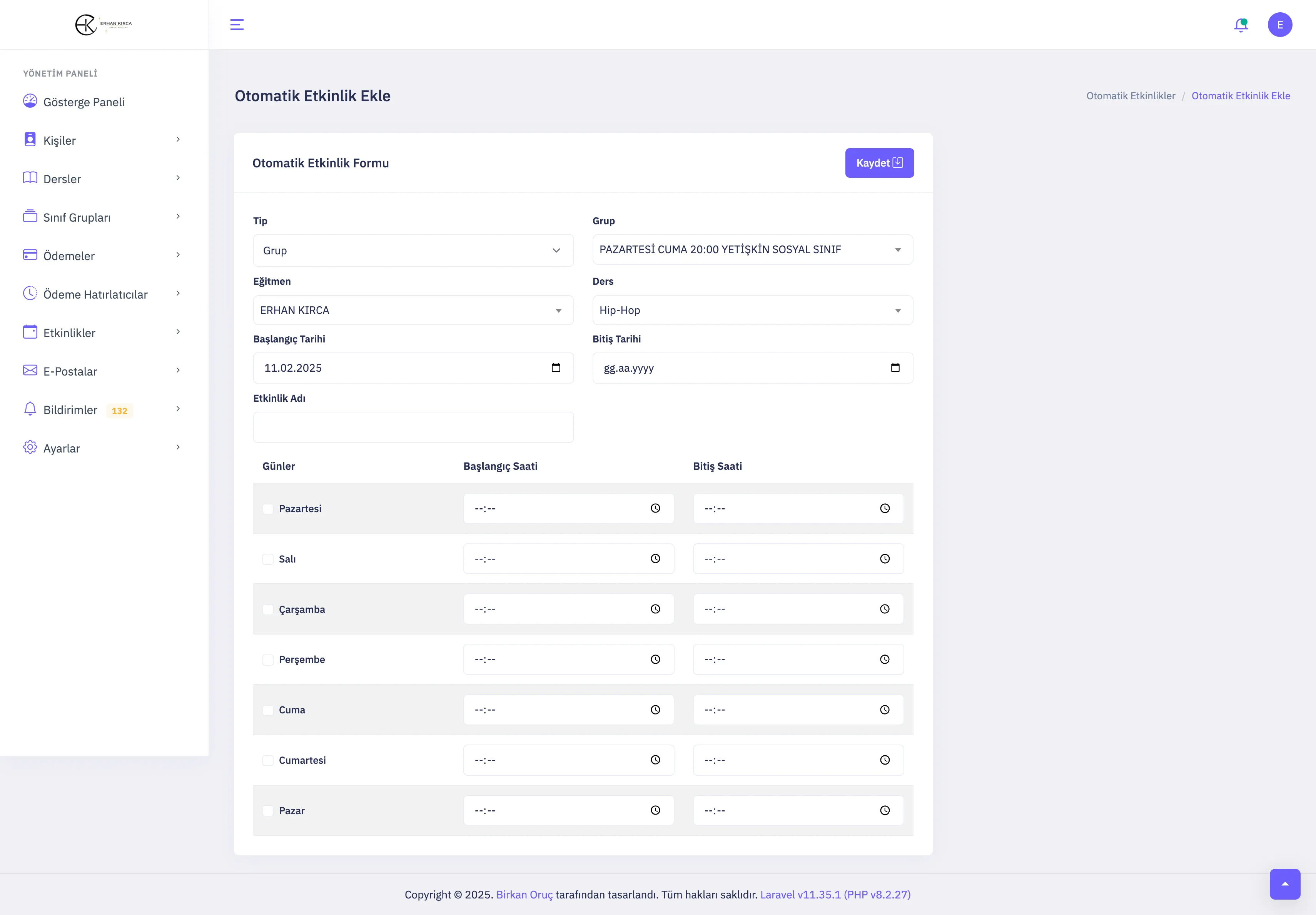
Task: Click the user avatar E icon
Action: (1279, 25)
